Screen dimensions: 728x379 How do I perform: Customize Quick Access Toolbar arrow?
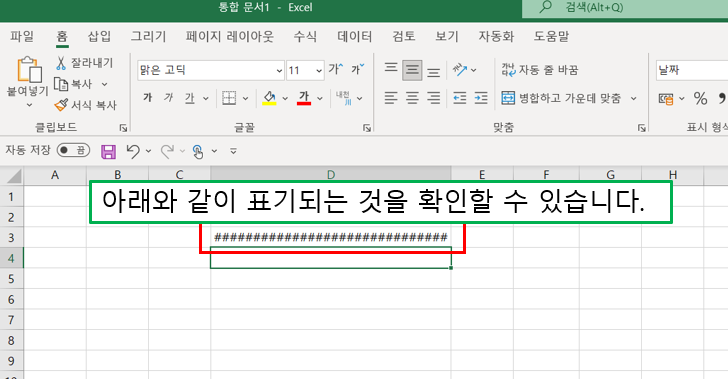pyautogui.click(x=234, y=151)
